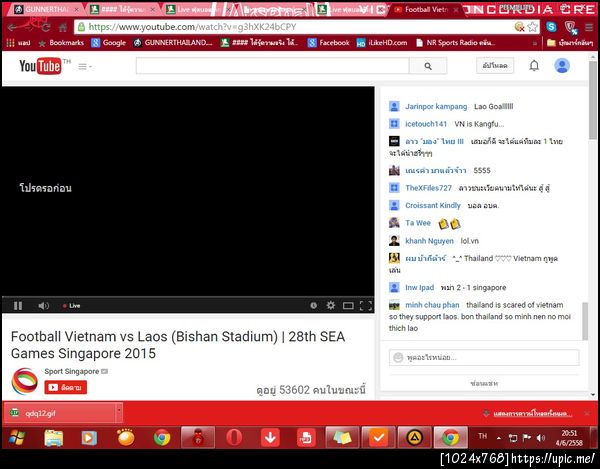The image size is (600, 469).
Task: Pause the live video
Action: (18, 306)
